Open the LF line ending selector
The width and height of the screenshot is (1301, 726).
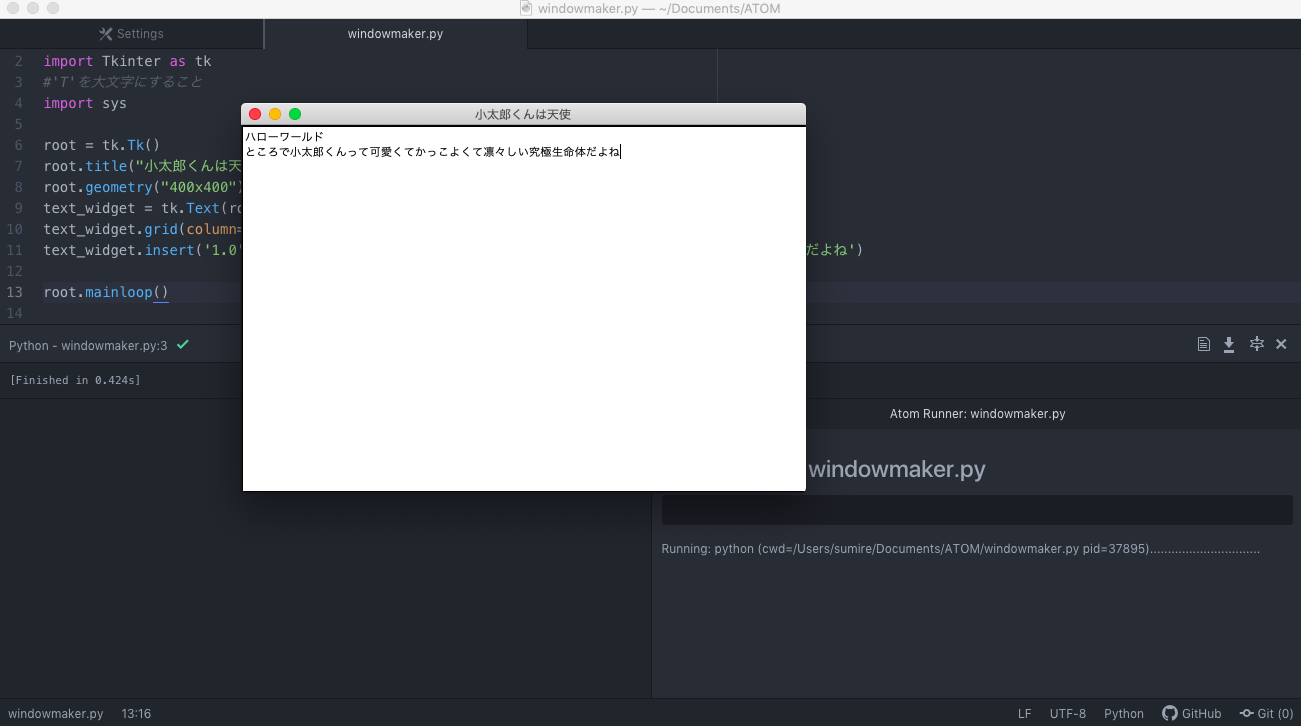pos(1024,713)
